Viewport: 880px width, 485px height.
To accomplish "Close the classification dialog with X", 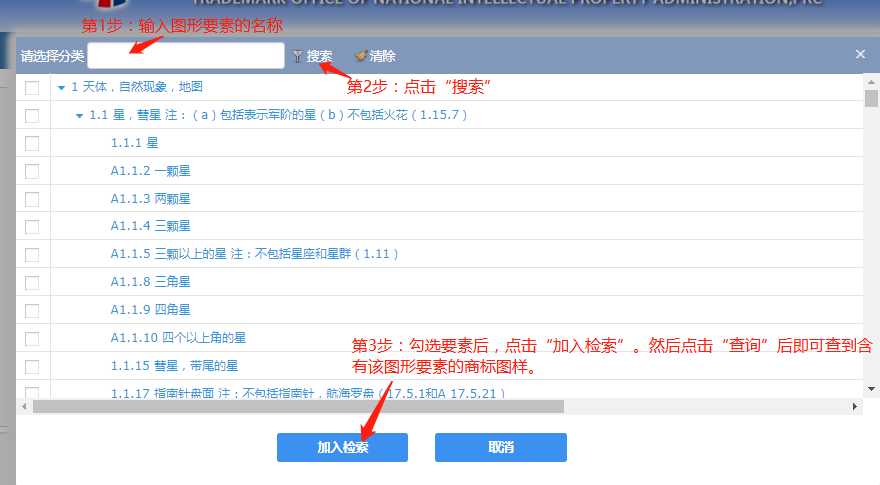I will [x=860, y=54].
